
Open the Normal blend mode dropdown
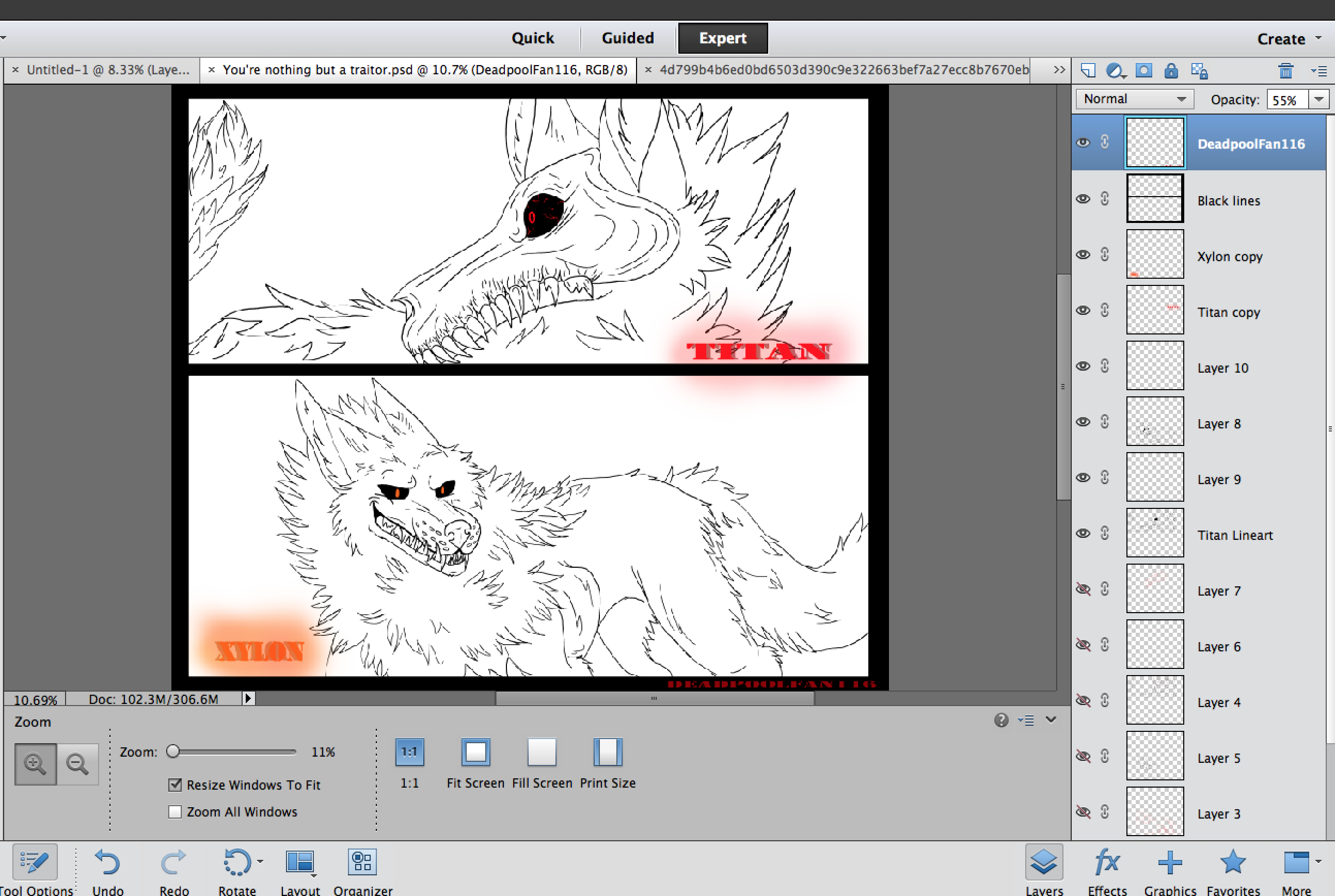pos(1134,99)
